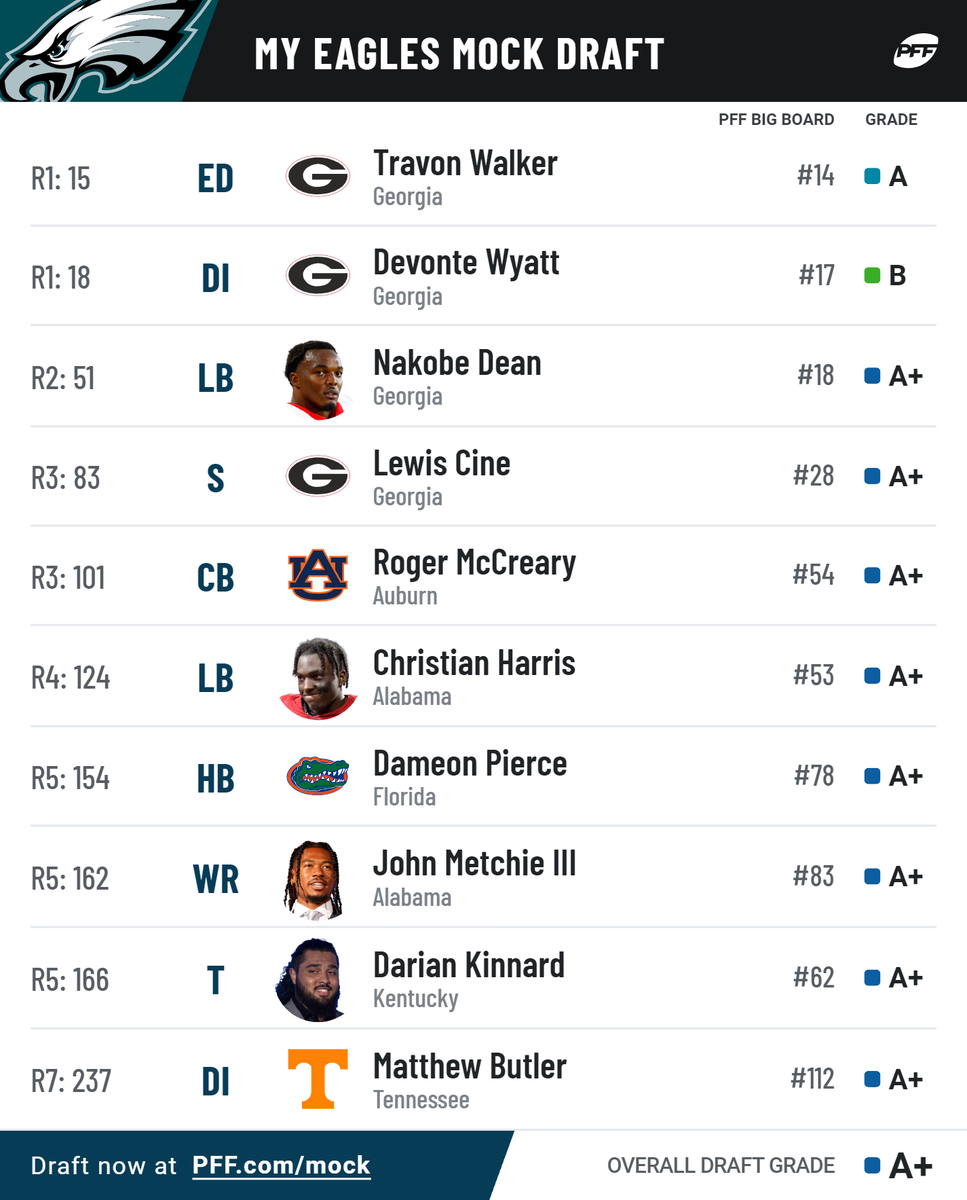This screenshot has width=967, height=1200.
Task: Click Nakobe Dean's headshot photo
Action: (316, 379)
